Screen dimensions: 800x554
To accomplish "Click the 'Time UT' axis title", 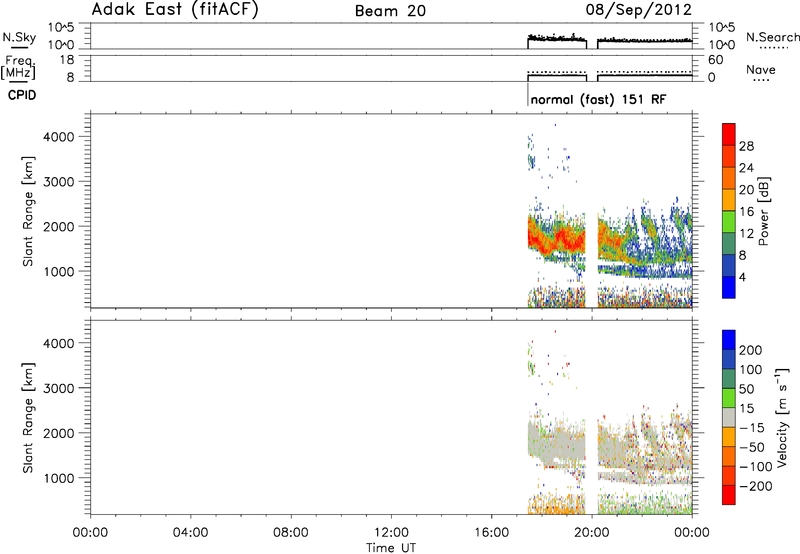I will click(391, 548).
